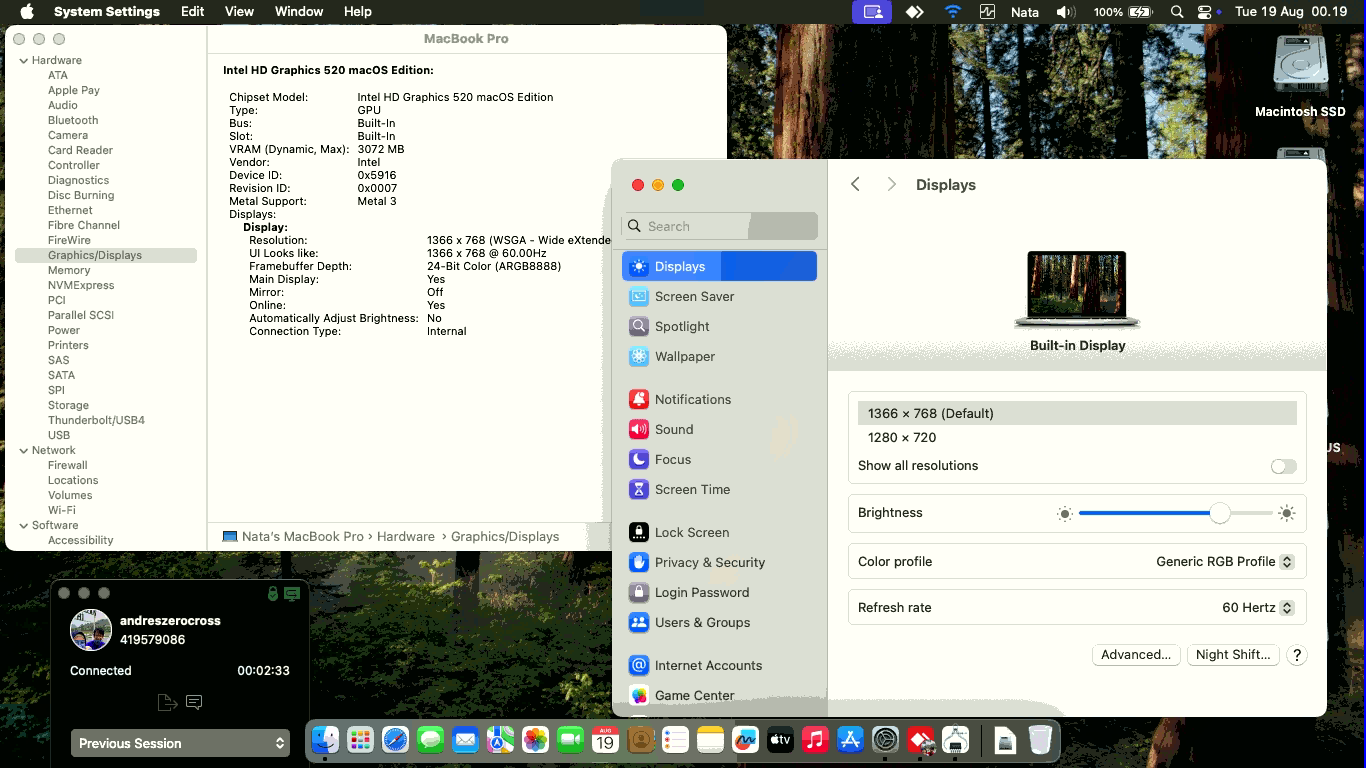Screen dimensions: 1366x768
Task: Open Privacy & Security settings
Action: (x=709, y=563)
